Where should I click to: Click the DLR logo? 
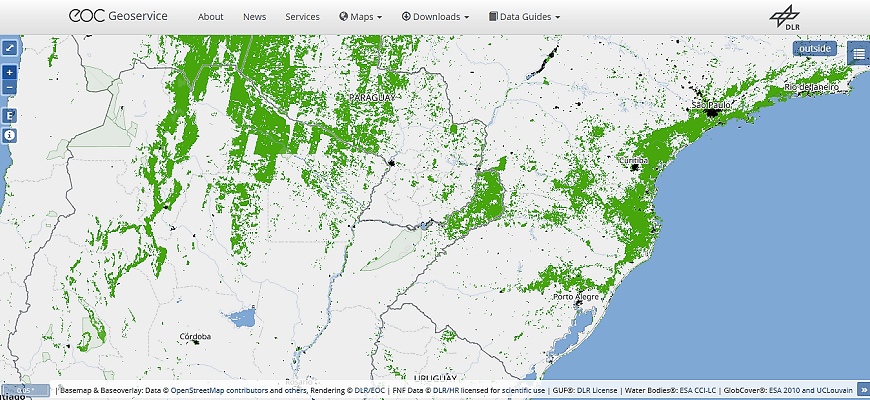point(785,17)
